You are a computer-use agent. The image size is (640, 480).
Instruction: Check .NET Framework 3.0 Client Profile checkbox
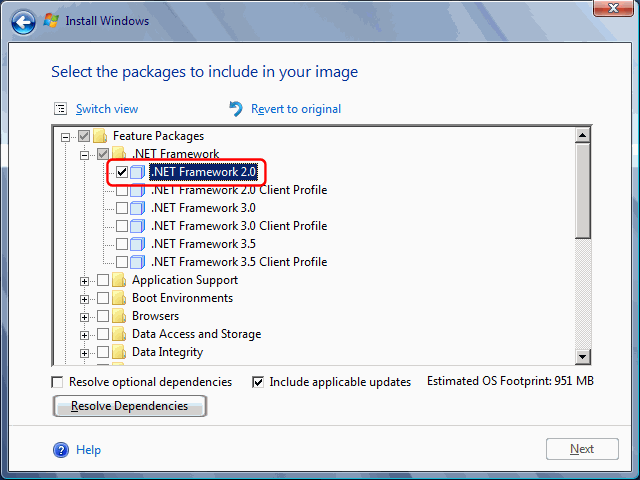click(122, 226)
